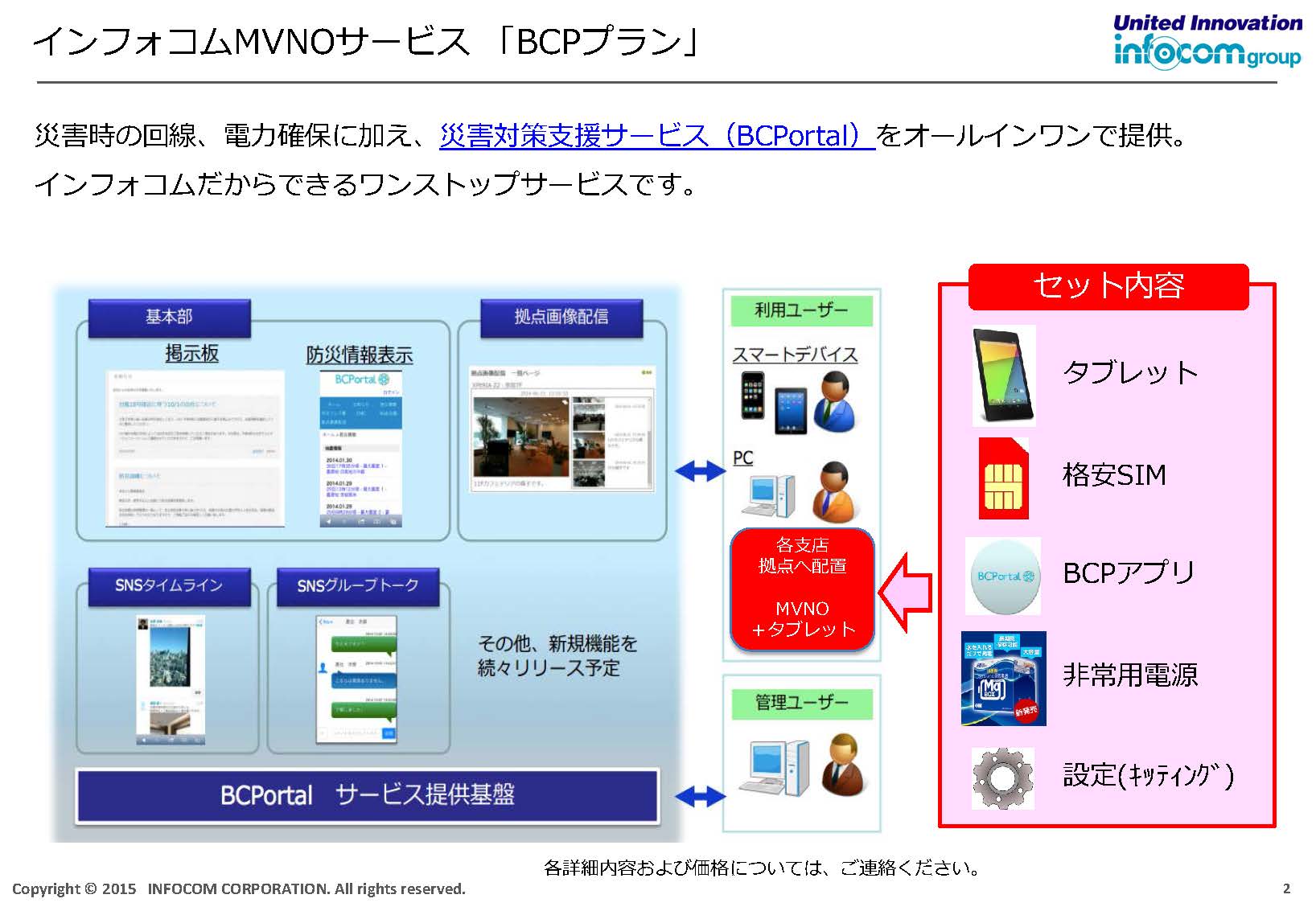Click the SNSタイムライン header label
Screen dimensions: 1316x911
pyautogui.click(x=169, y=585)
